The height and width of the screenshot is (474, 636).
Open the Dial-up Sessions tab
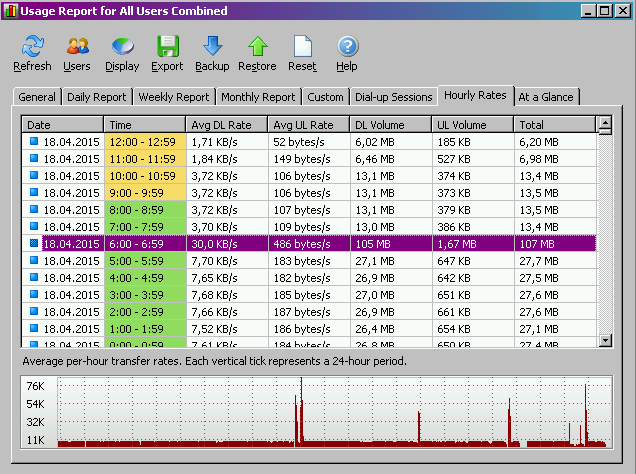pos(395,97)
